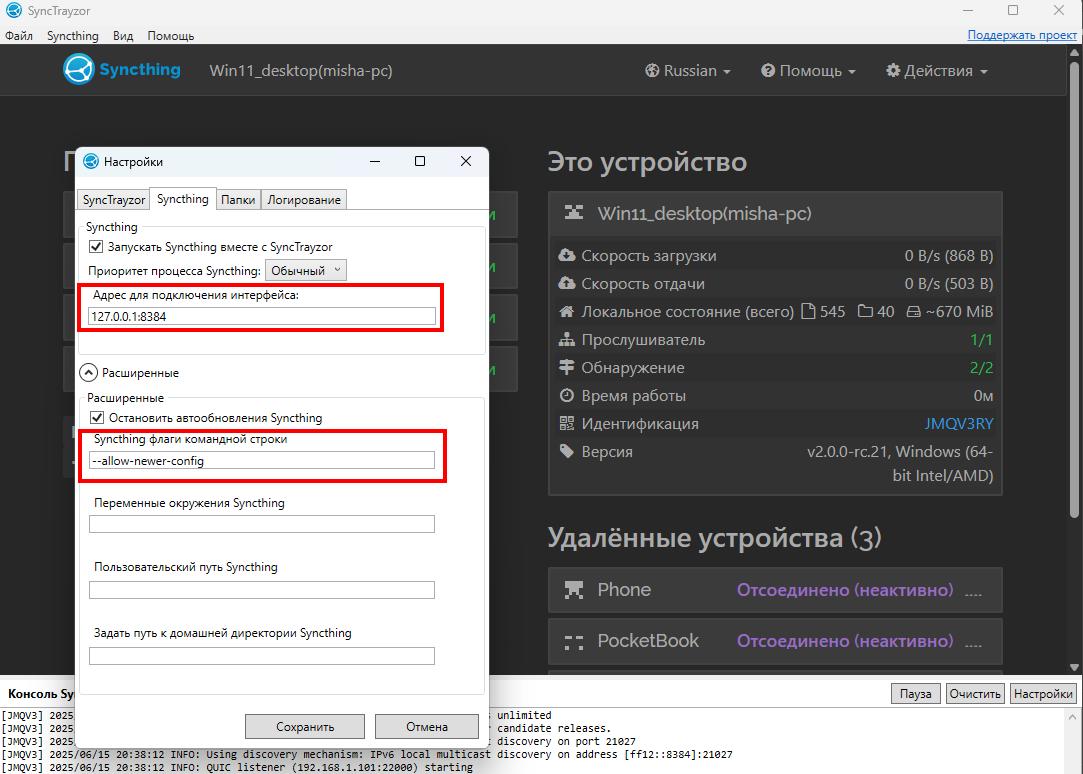The width and height of the screenshot is (1083, 774).
Task: Click the interface address input field
Action: click(x=262, y=316)
